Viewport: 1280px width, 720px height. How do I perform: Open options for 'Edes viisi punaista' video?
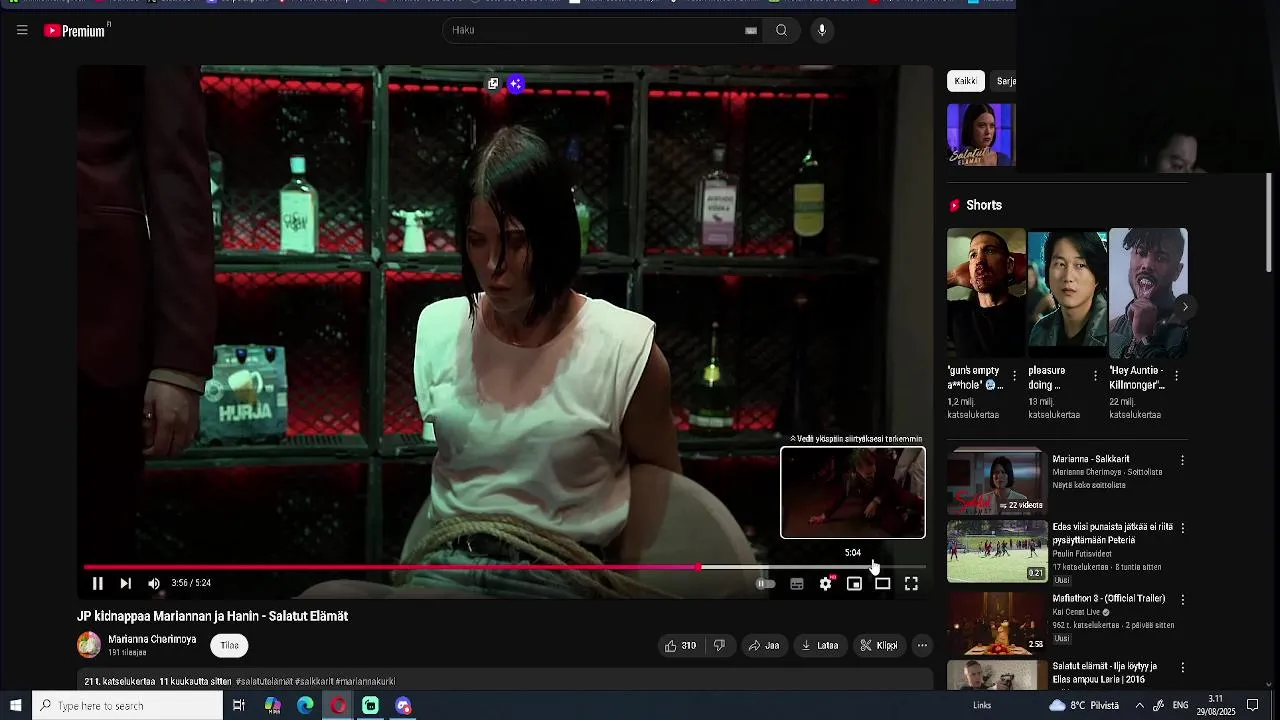tap(1182, 528)
